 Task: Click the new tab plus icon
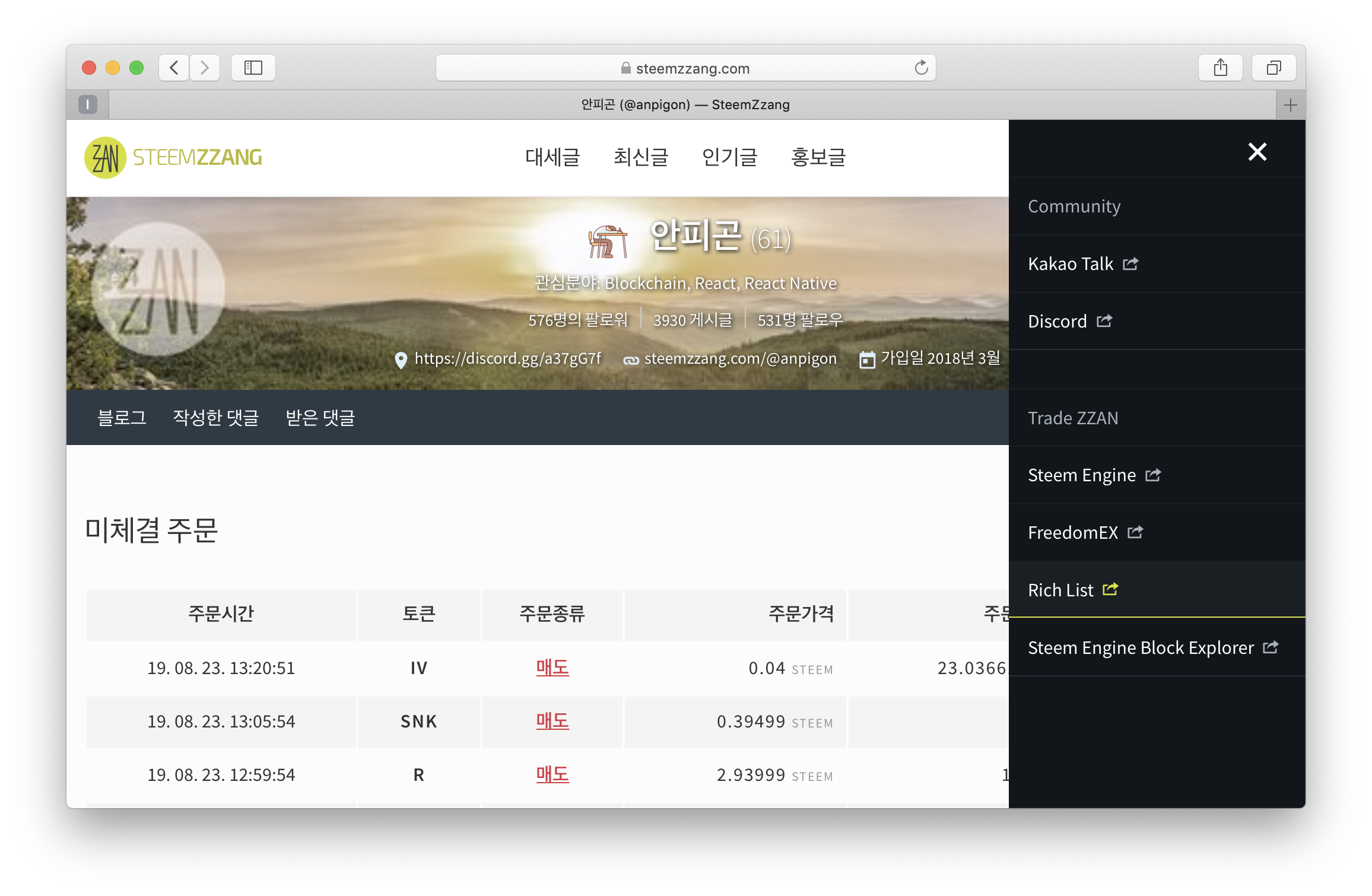pos(1290,105)
